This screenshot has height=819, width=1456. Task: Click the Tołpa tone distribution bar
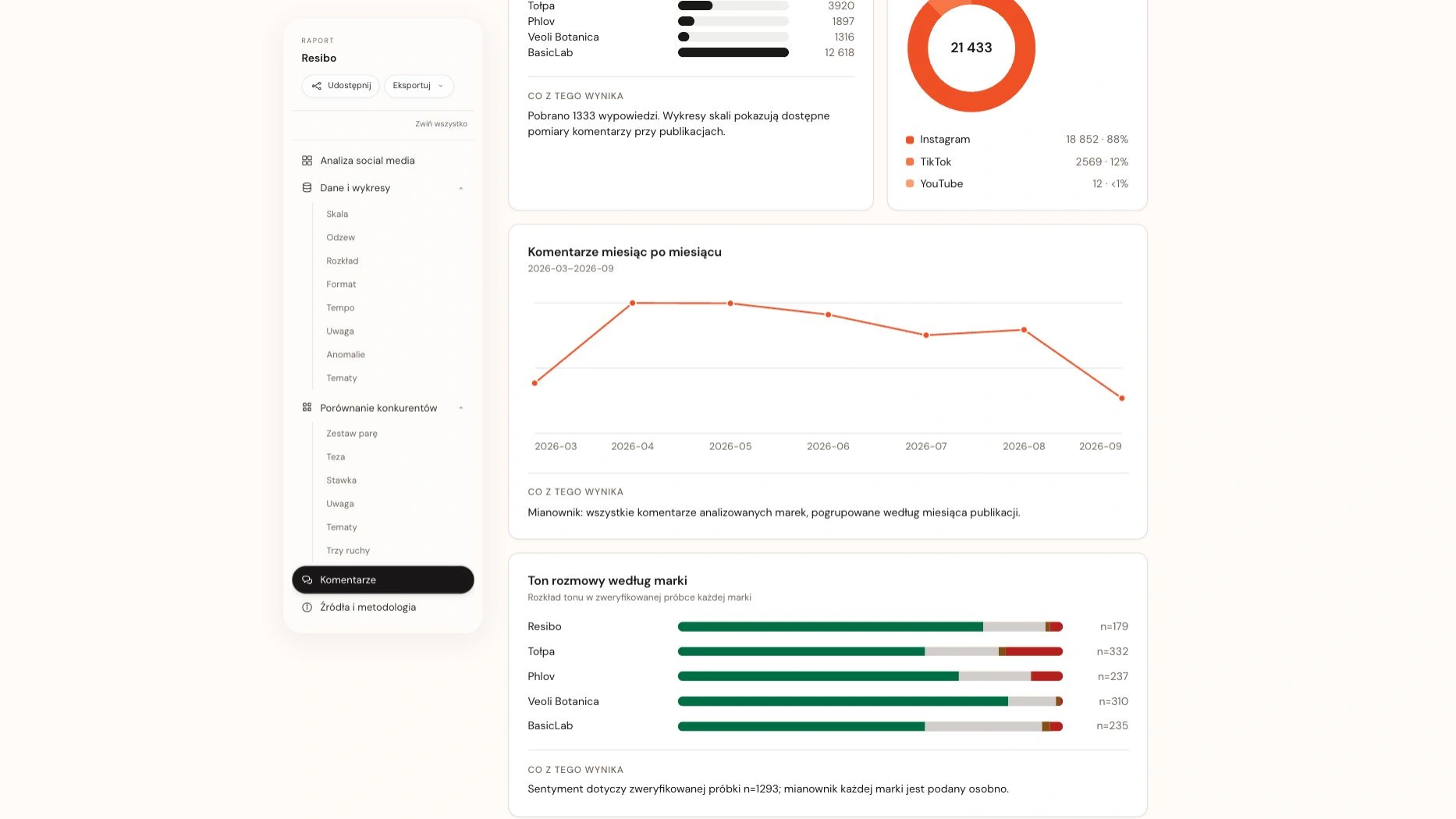[870, 651]
